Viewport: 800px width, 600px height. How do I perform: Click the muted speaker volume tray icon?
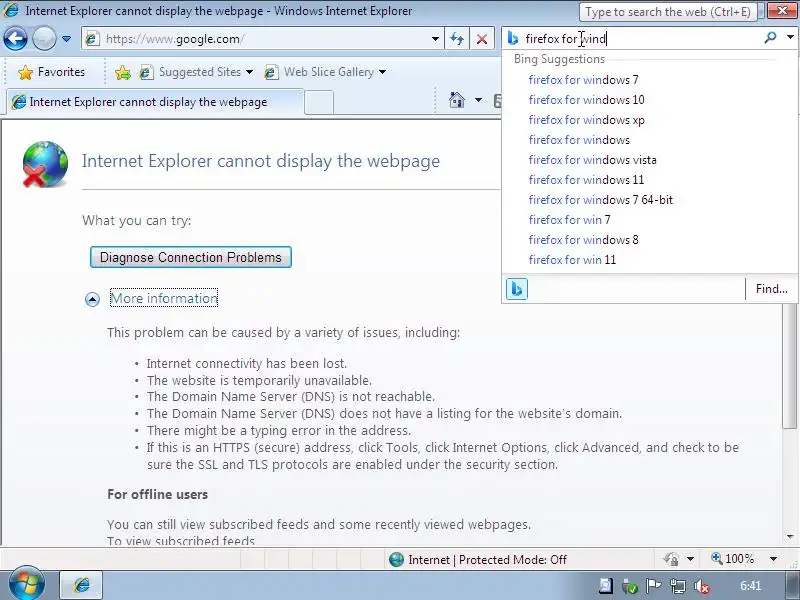702,586
